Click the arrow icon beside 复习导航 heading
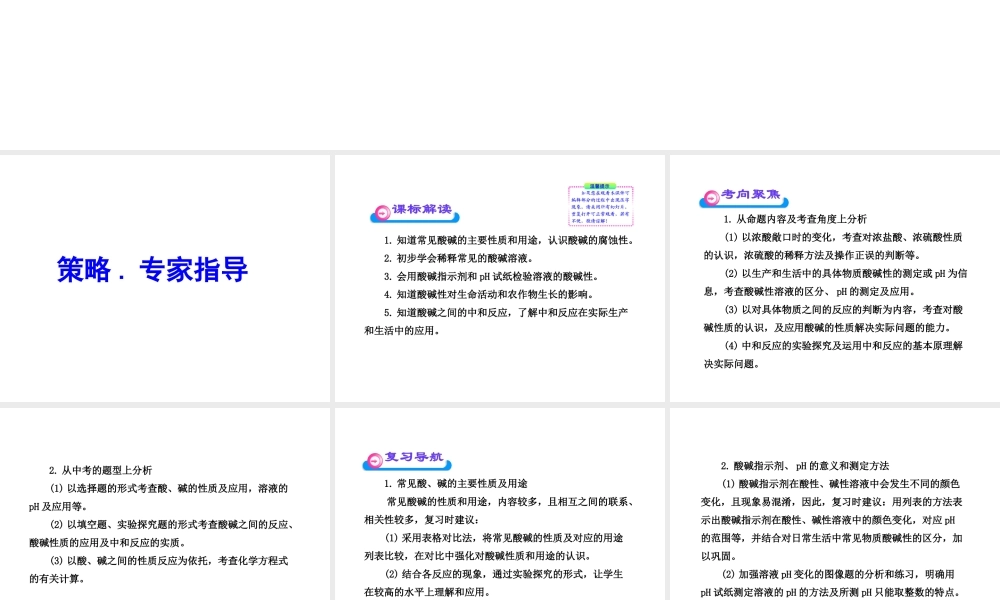This screenshot has height=600, width=1000. pyautogui.click(x=374, y=460)
